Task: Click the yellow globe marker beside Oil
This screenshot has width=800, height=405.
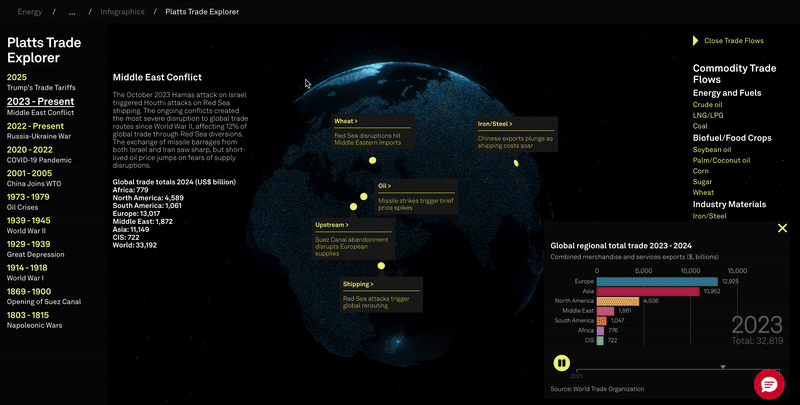Action: click(x=364, y=196)
